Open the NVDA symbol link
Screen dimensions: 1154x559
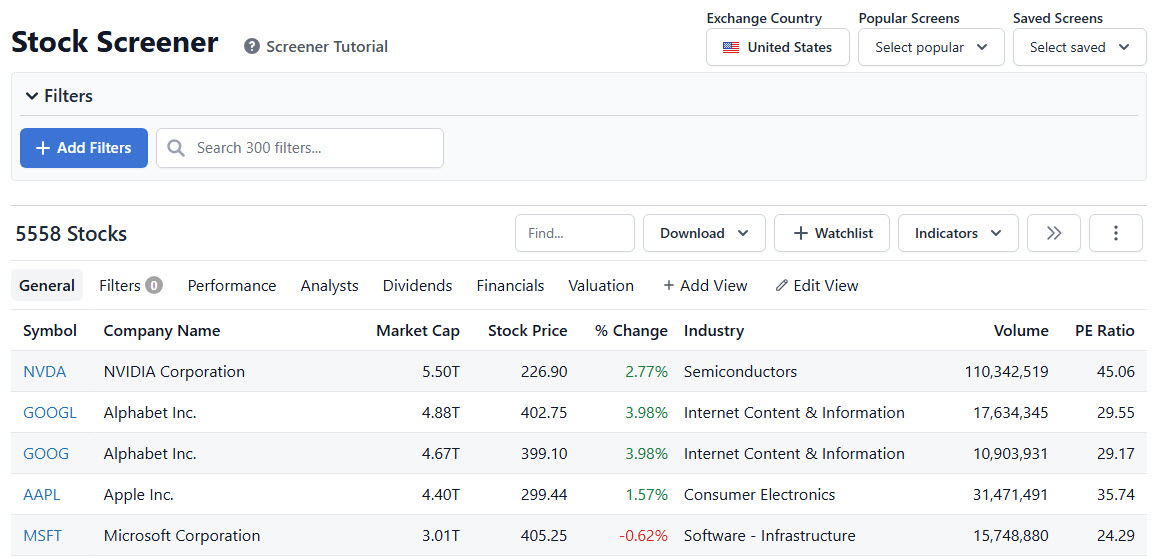pos(44,371)
